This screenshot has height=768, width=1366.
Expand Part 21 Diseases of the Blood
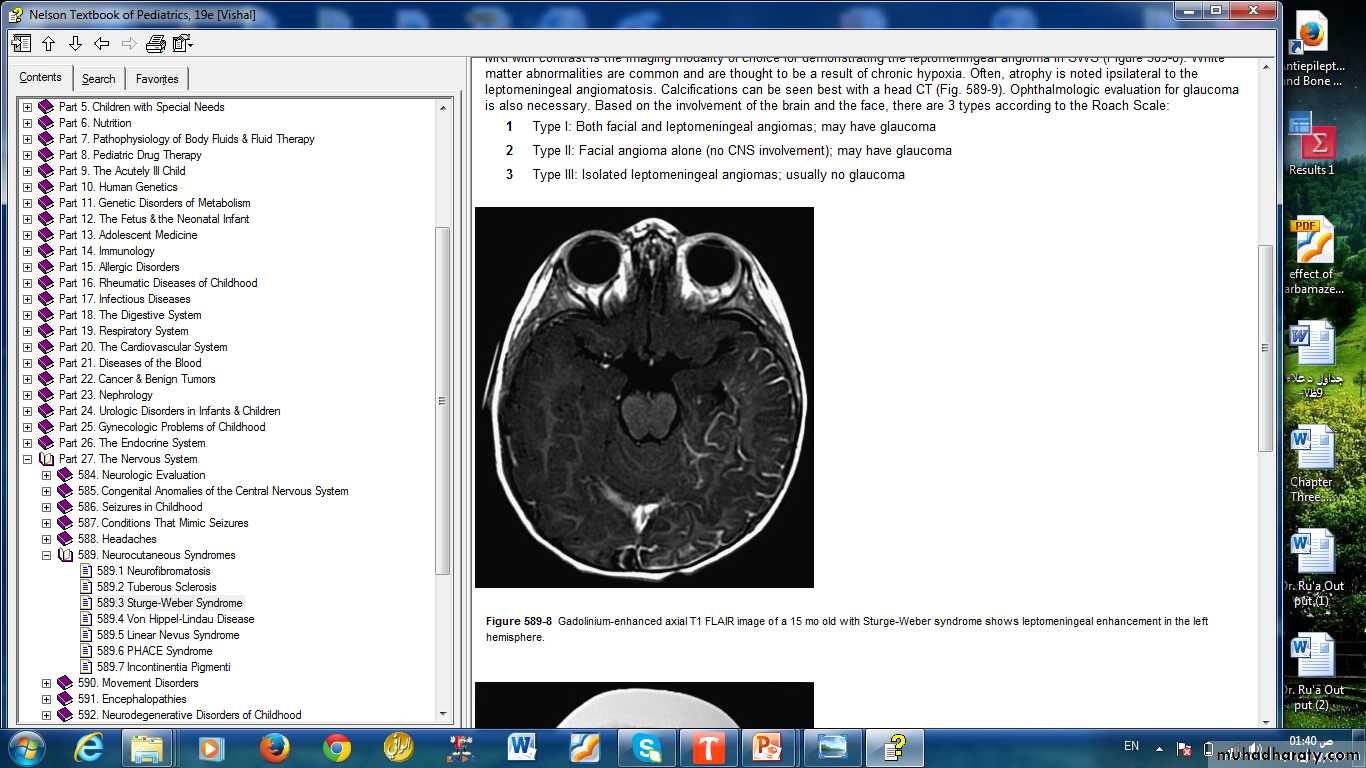(28, 363)
